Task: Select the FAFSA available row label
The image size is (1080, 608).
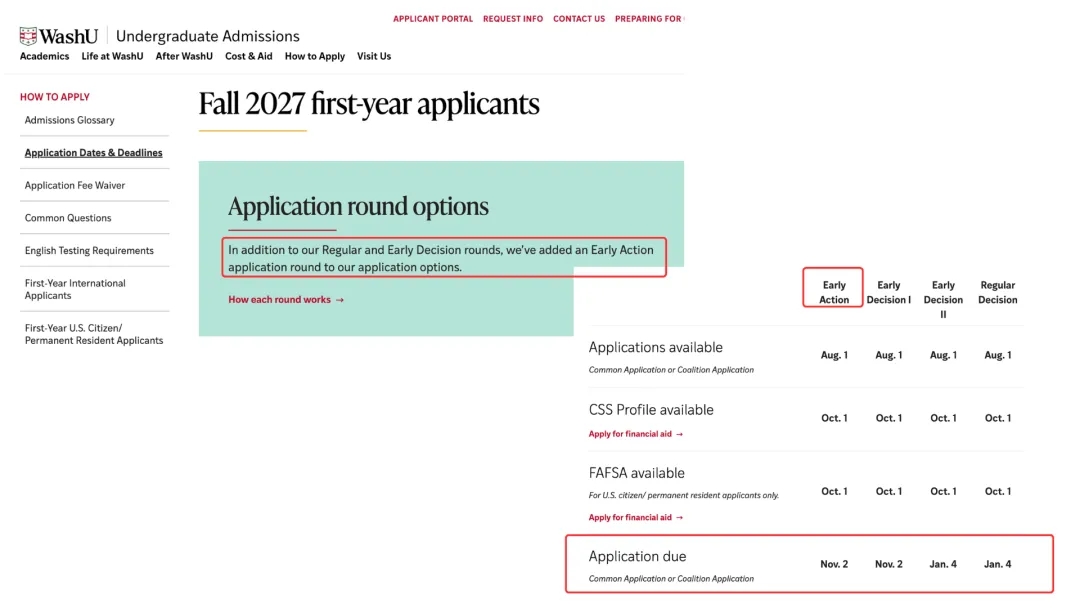Action: [636, 473]
